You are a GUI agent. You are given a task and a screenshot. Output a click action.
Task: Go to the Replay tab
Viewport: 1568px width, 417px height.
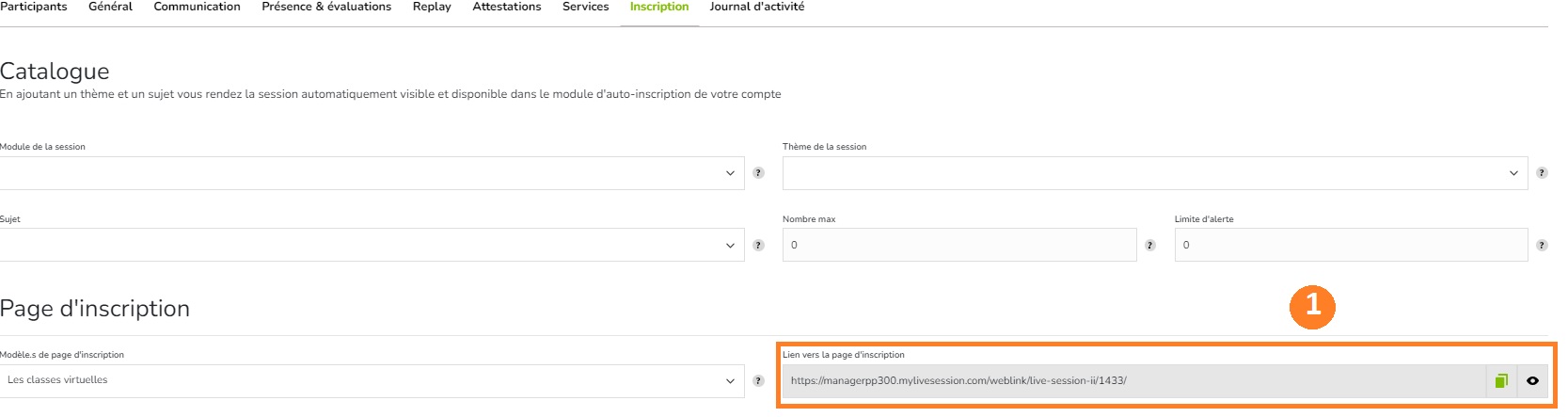[432, 7]
